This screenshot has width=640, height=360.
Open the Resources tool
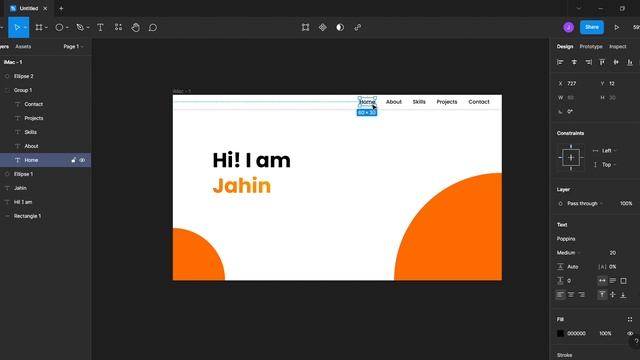pyautogui.click(x=118, y=27)
